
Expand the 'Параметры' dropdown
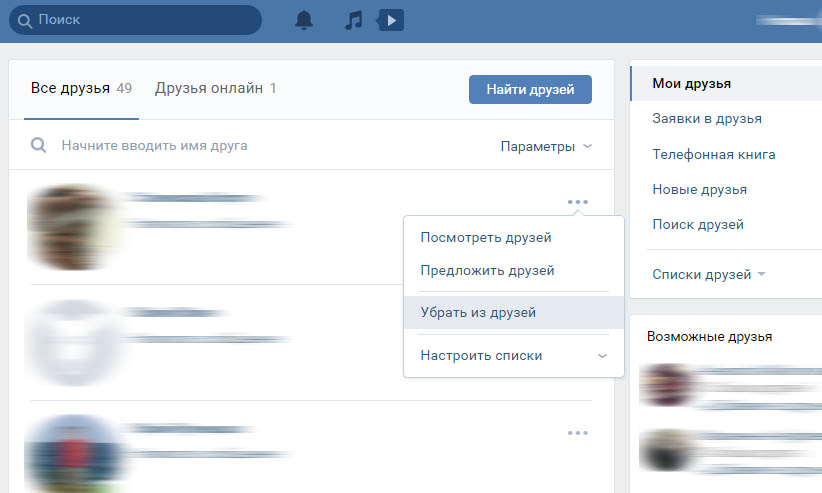[546, 146]
